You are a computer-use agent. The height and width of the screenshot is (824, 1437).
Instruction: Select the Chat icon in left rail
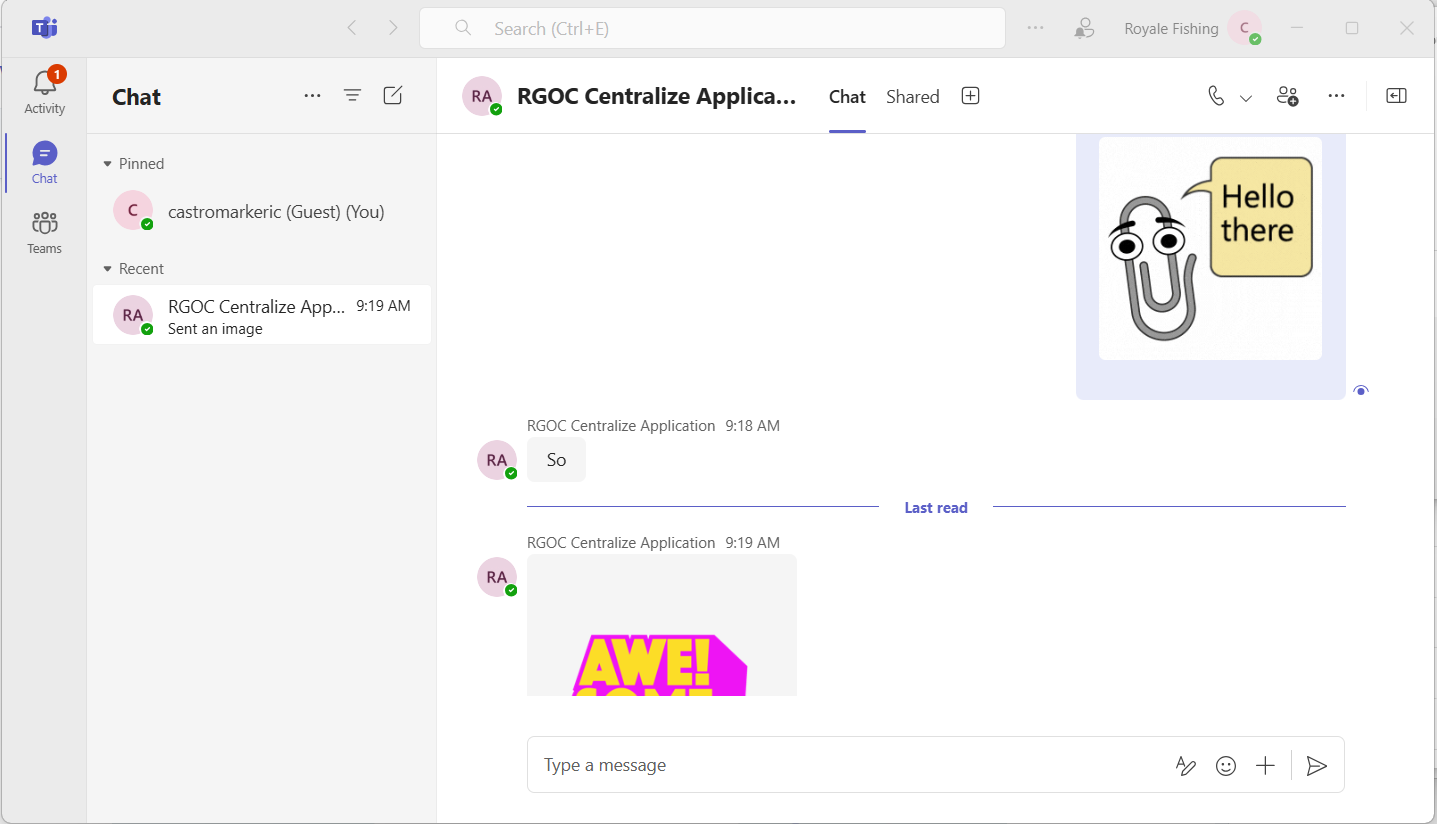(44, 163)
